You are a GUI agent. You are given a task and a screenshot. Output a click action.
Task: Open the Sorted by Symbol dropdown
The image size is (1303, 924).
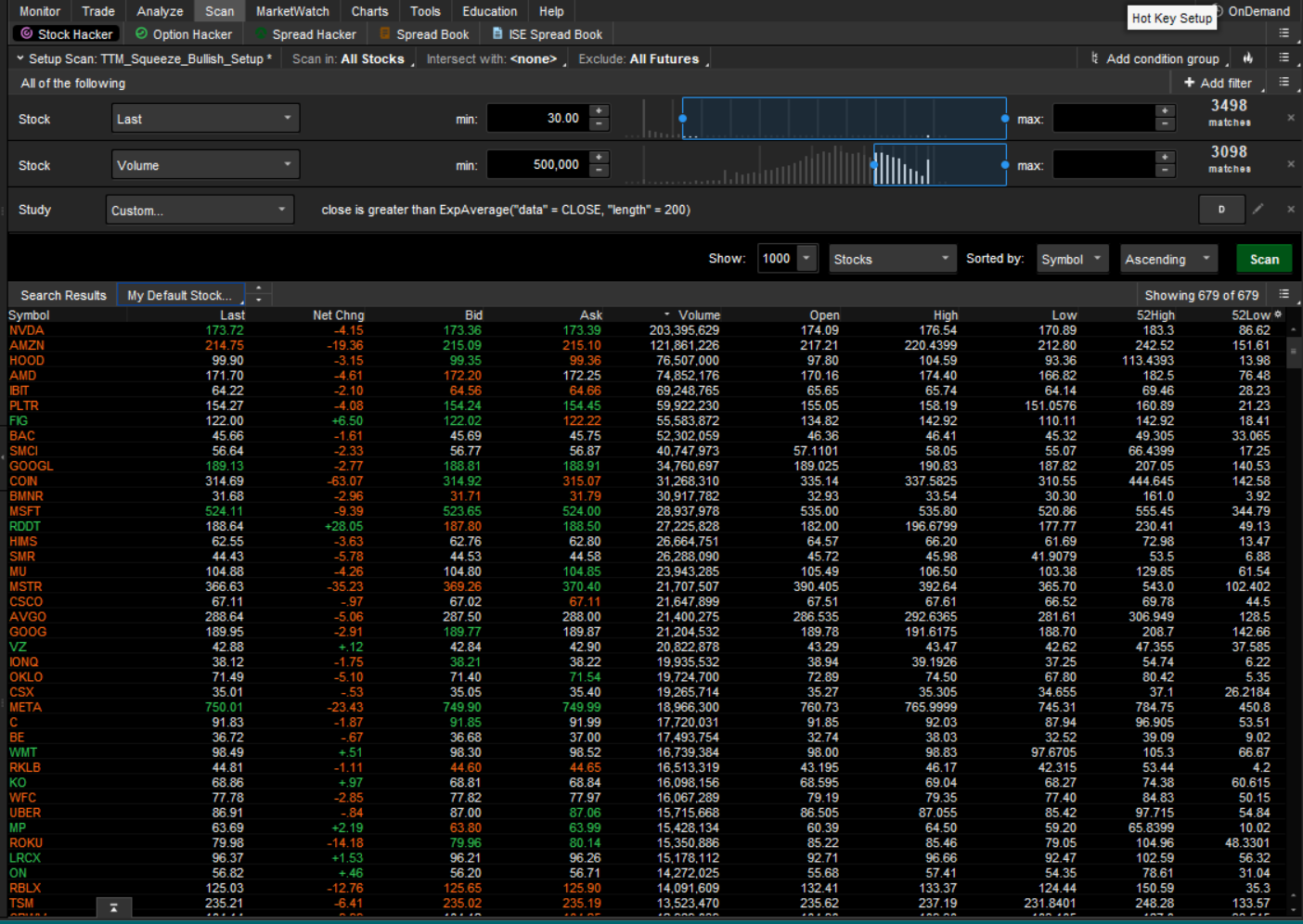click(1073, 259)
